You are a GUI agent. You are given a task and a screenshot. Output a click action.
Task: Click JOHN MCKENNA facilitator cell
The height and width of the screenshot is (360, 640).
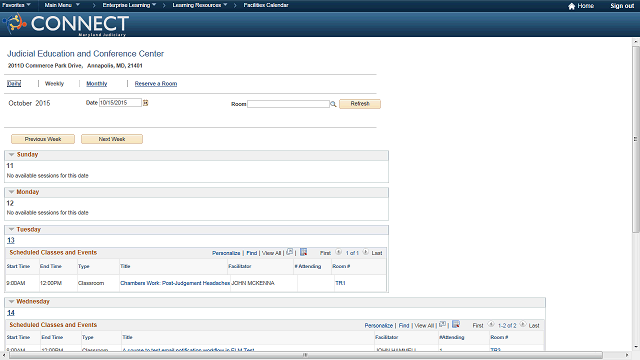pos(253,283)
